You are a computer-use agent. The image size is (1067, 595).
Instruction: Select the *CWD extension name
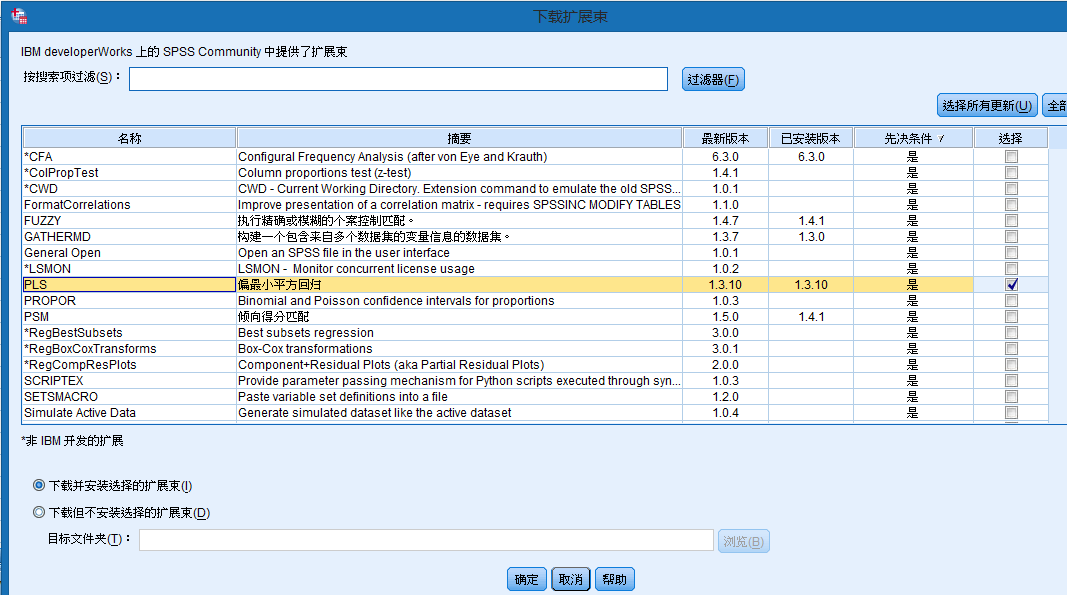41,189
